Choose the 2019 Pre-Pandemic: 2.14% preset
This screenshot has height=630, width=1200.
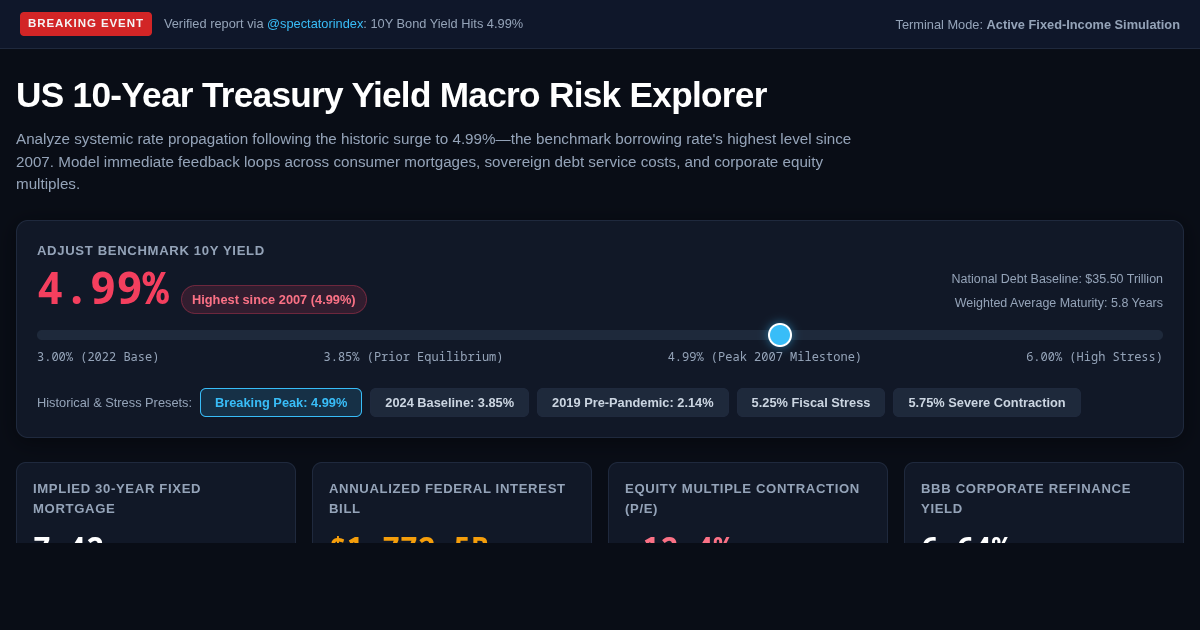point(633,402)
